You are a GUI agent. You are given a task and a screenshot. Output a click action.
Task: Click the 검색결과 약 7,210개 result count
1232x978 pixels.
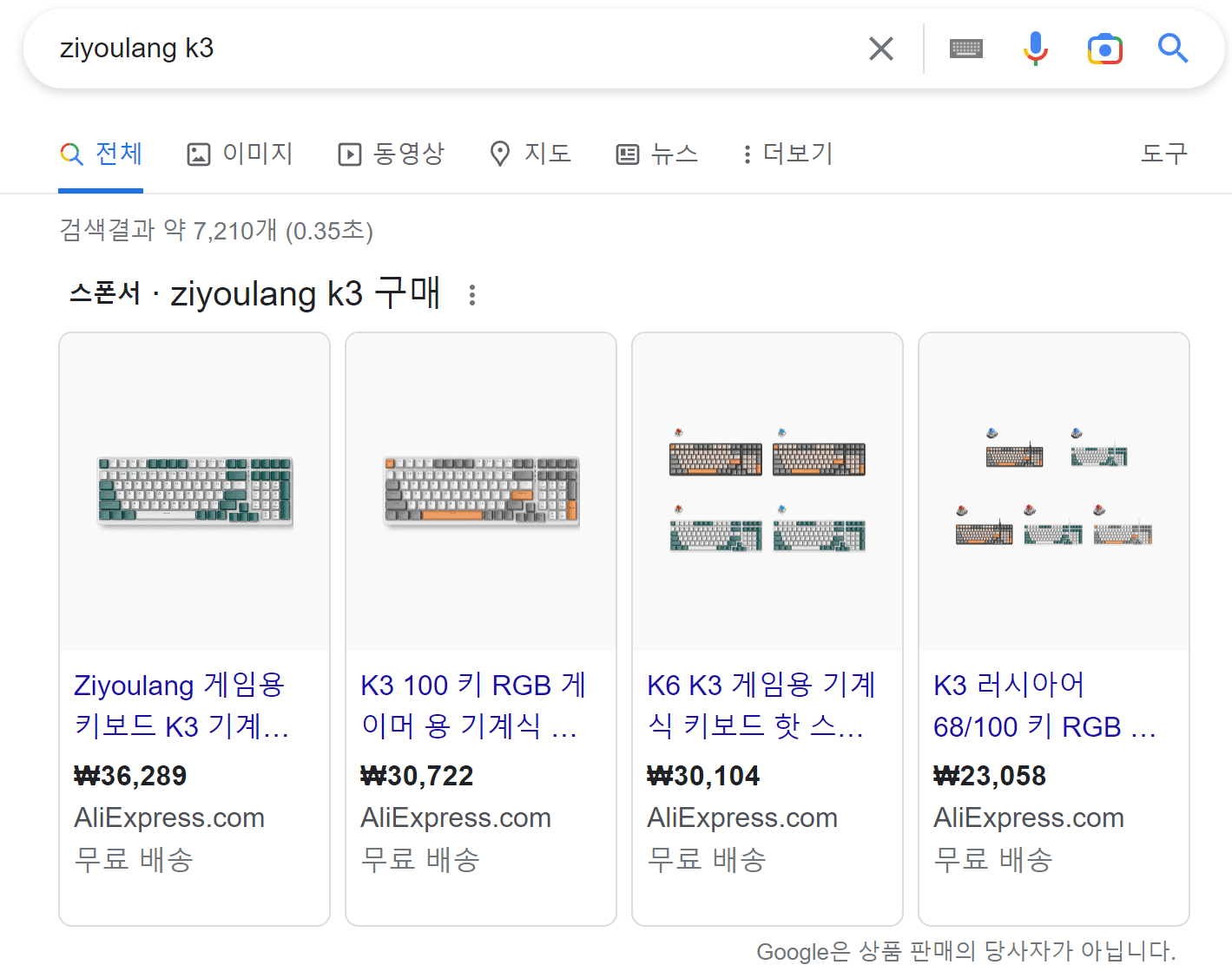click(x=216, y=231)
